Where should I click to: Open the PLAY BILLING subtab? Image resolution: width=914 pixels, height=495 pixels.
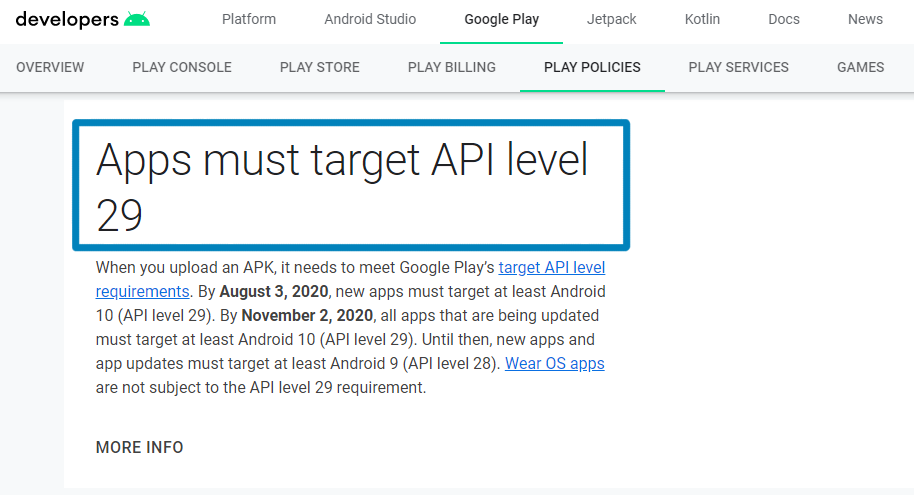(452, 68)
